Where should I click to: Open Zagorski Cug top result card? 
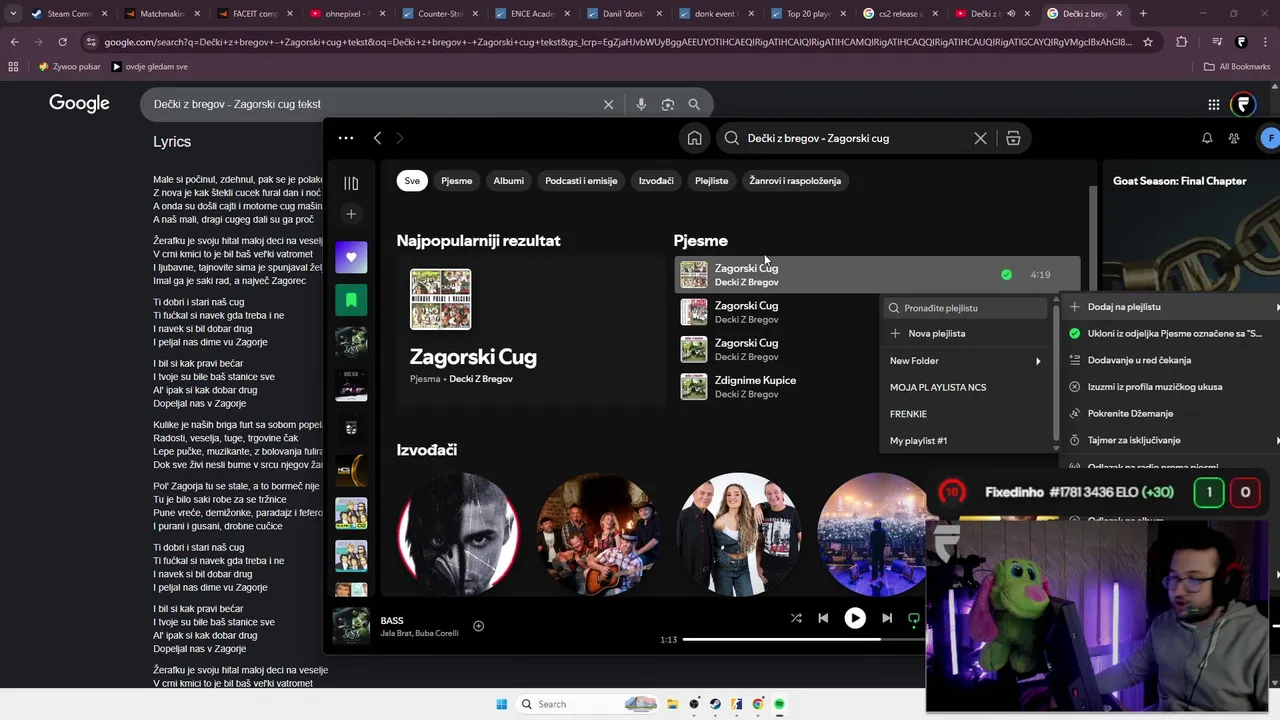530,331
